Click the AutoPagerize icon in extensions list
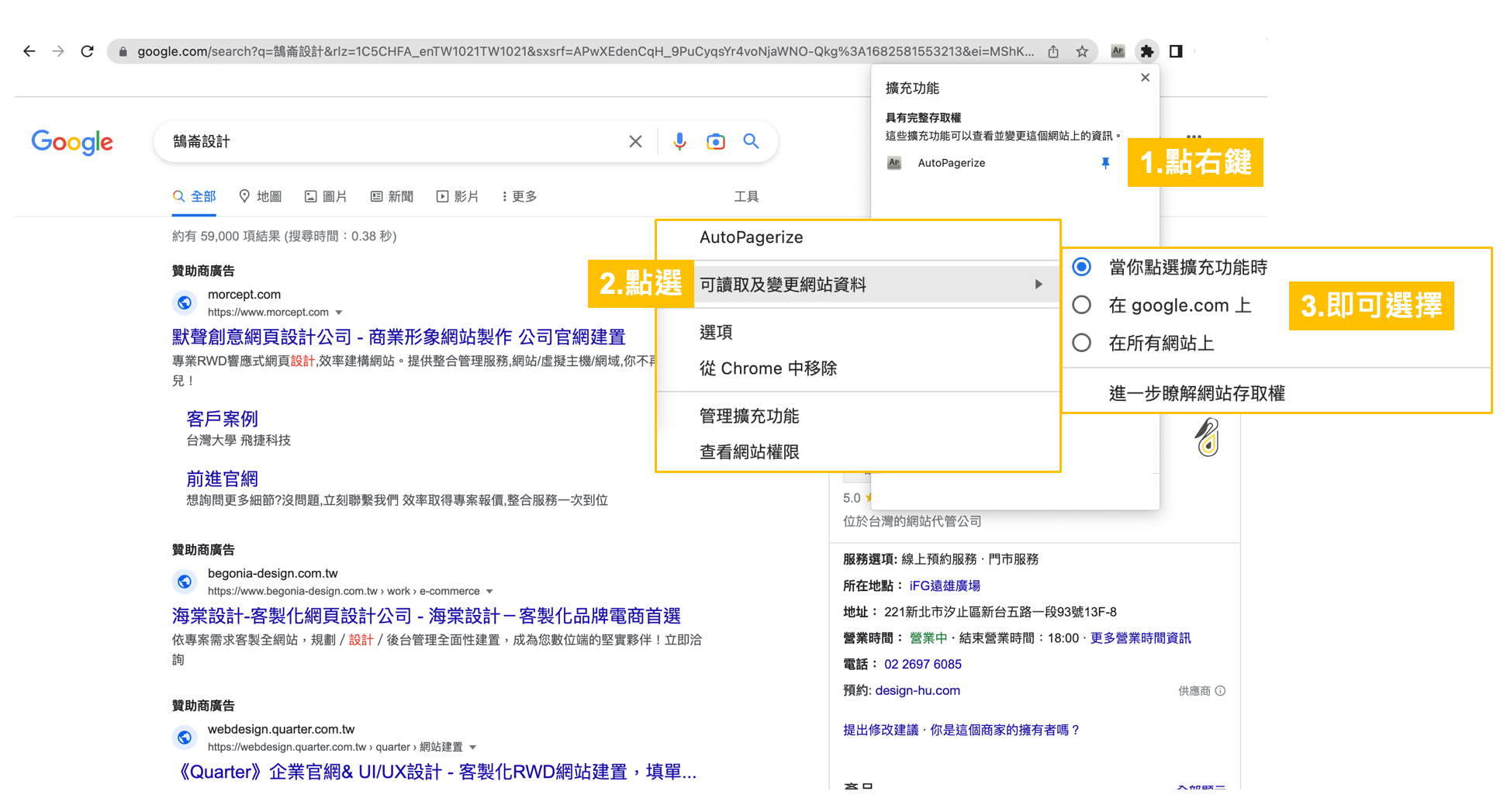Viewport: 1507px width, 812px height. click(x=894, y=163)
